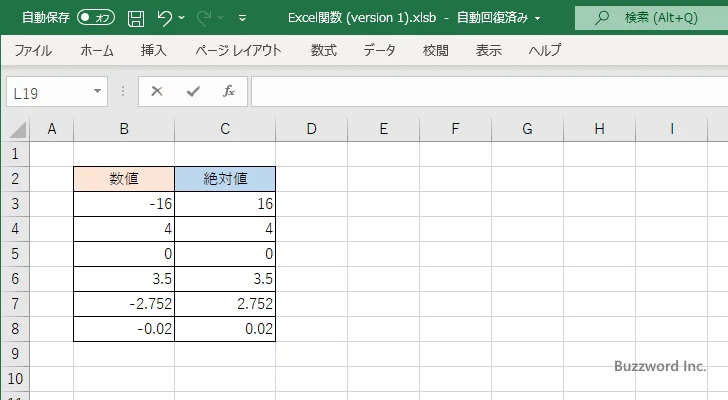Select row 1 header
Viewport: 728px width, 400px height.
click(15, 154)
